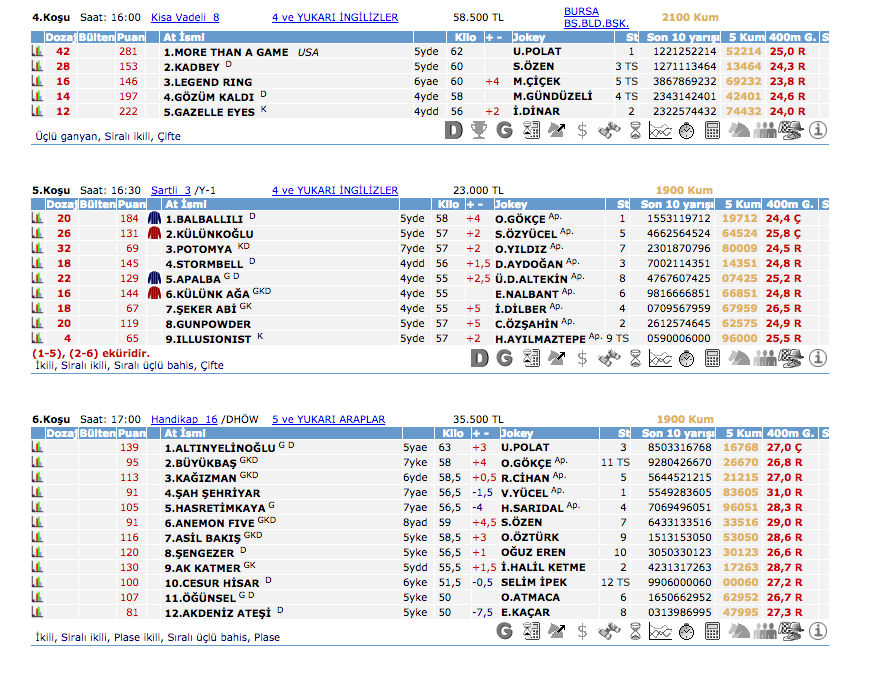This screenshot has height=681, width=881.
Task: Click the trophy icon in race 4 toolbar
Action: click(479, 129)
